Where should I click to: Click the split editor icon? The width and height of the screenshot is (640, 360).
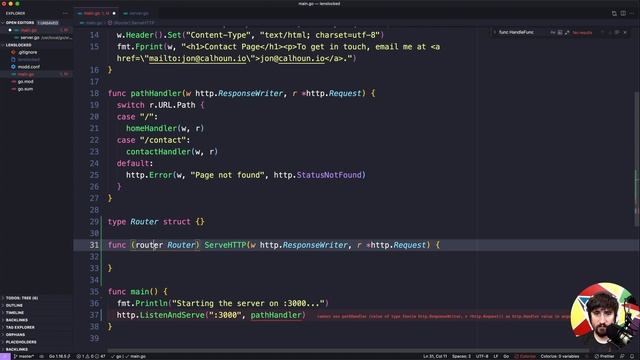click(623, 13)
